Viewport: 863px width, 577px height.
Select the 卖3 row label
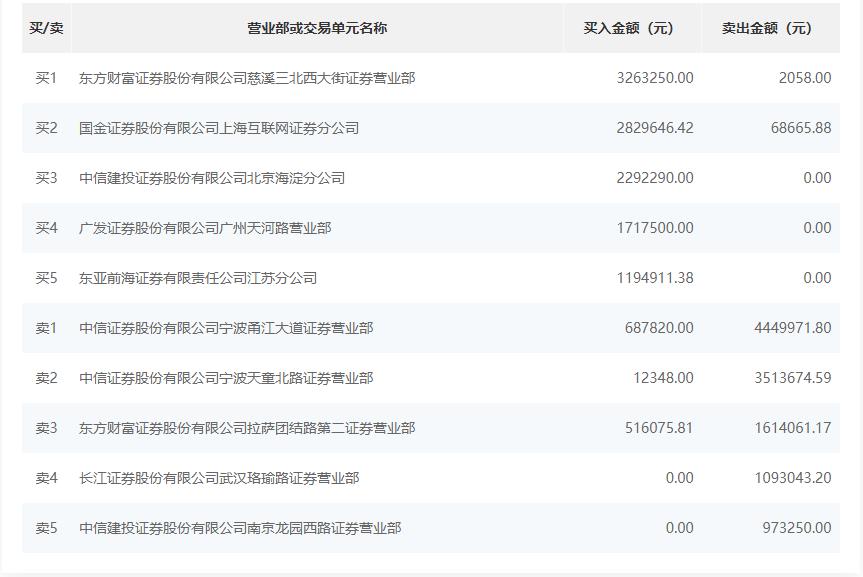(x=46, y=428)
